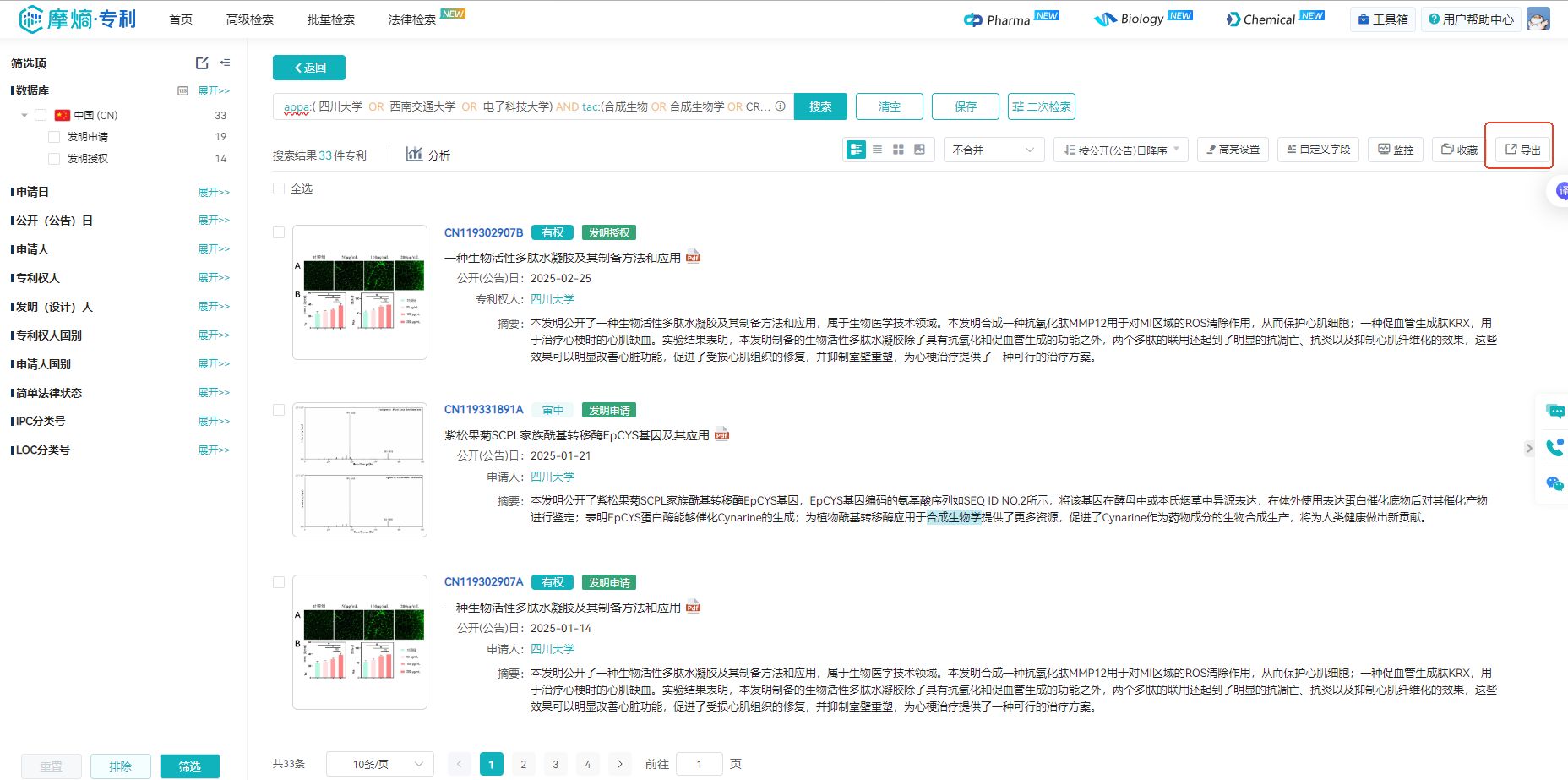The height and width of the screenshot is (780, 1568).
Task: Expand the 申请人 filter section
Action: point(213,249)
